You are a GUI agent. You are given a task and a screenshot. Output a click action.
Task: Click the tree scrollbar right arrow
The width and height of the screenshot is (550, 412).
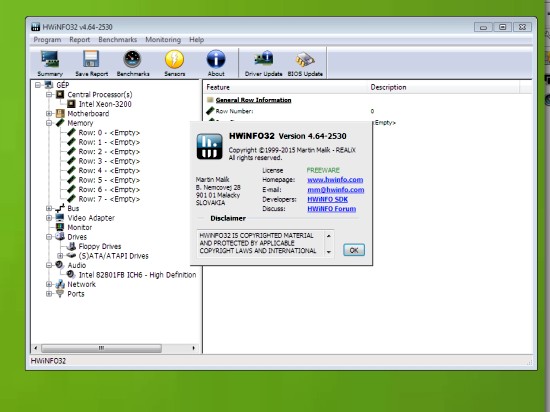[x=194, y=348]
